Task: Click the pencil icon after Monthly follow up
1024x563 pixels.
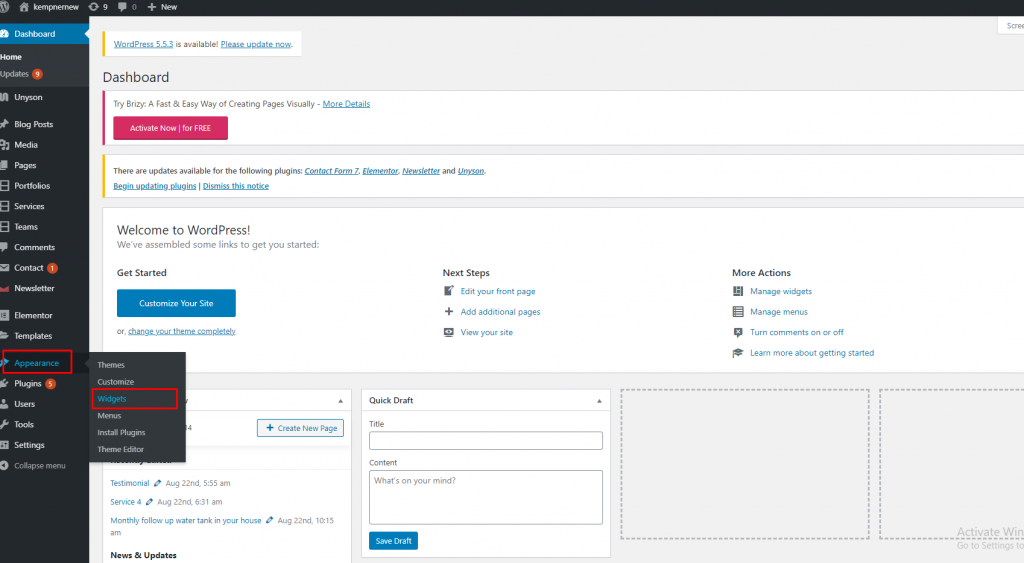Action: pos(269,521)
